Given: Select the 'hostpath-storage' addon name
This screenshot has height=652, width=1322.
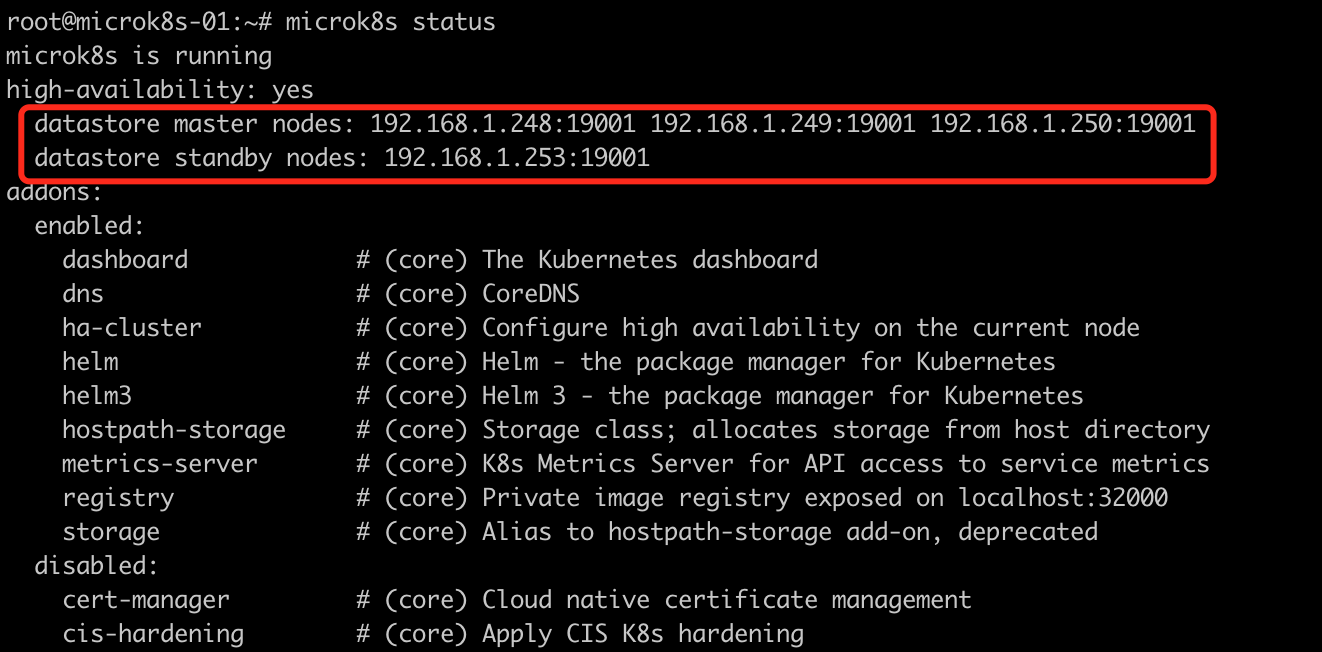Looking at the screenshot, I should [174, 430].
